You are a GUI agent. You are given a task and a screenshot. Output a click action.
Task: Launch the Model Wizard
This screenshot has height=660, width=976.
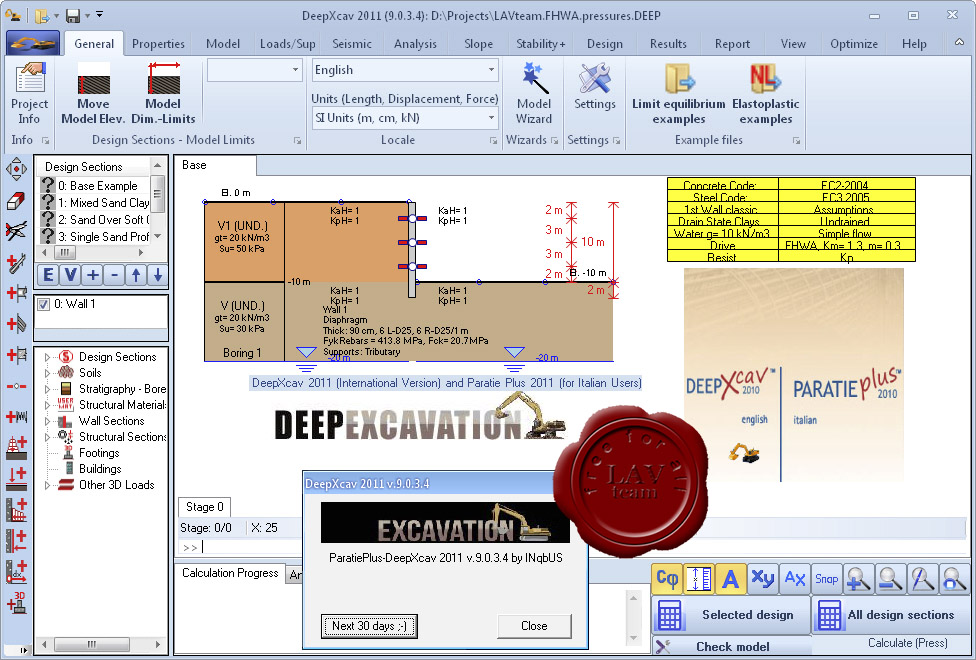(534, 94)
